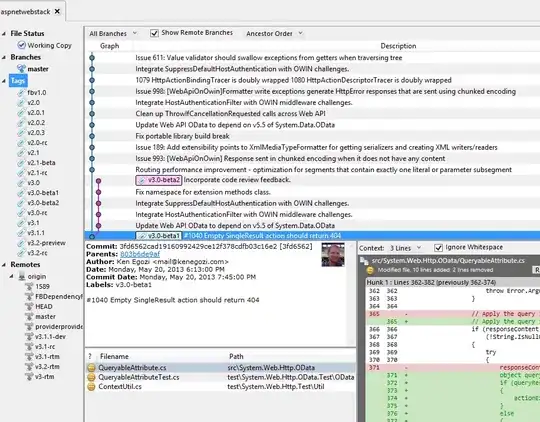Viewport: 540px width, 422px height.
Task: Click the fbv1.0 tag icon
Action: pos(21,93)
